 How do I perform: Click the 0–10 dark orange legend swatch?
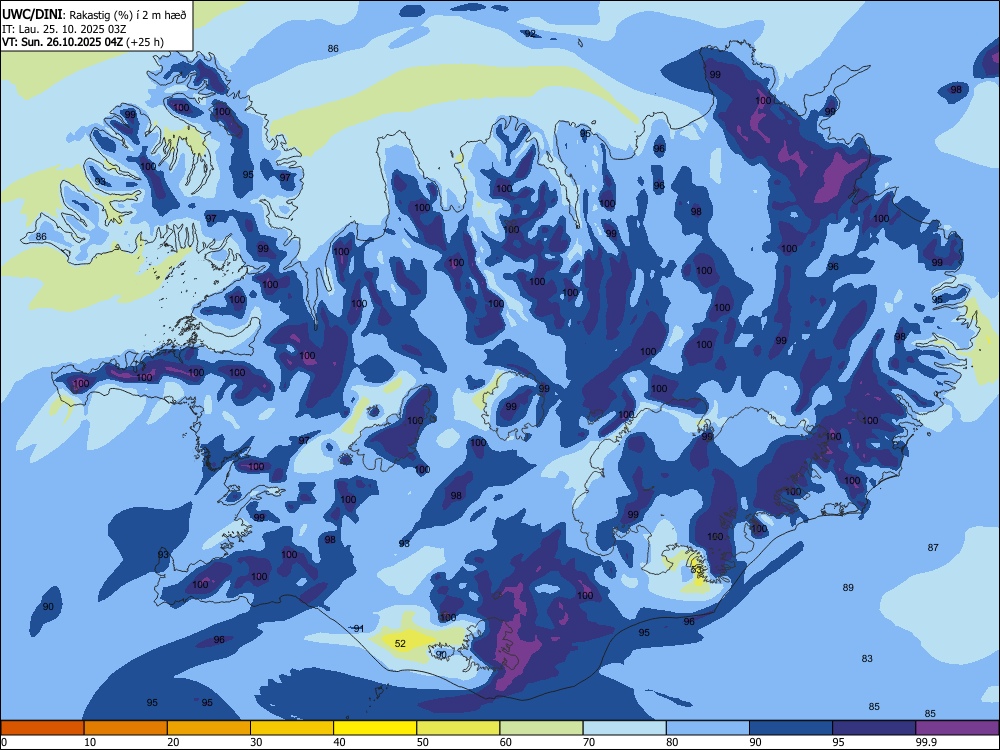42,728
